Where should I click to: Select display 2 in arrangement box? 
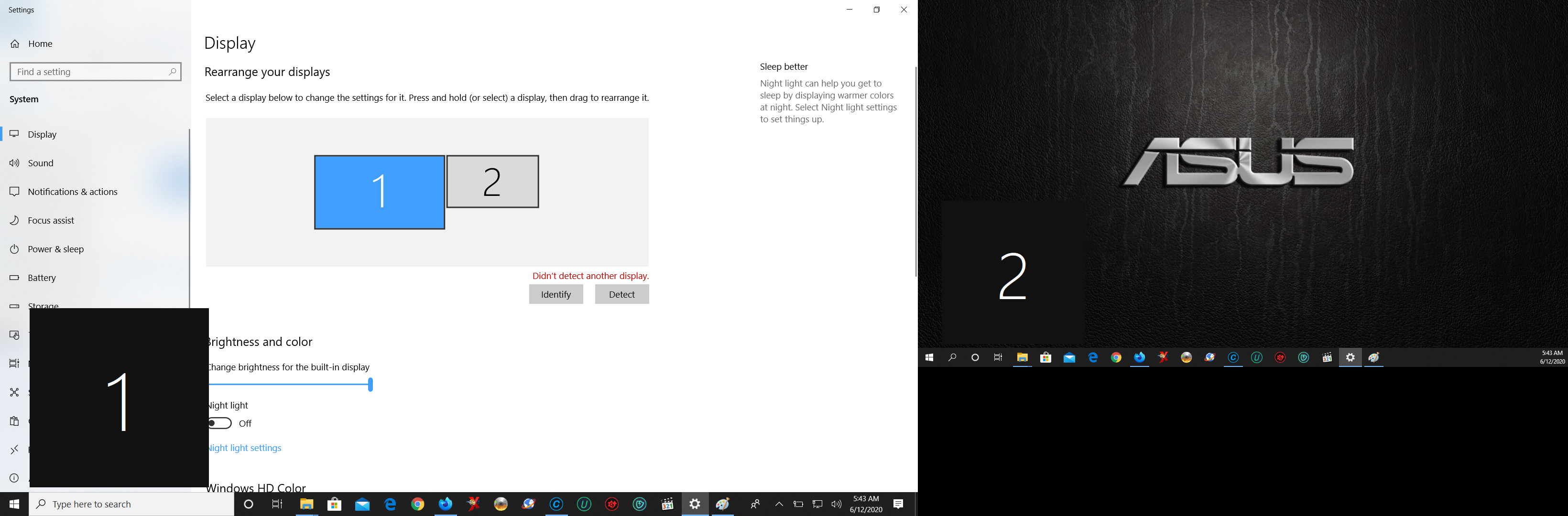[x=492, y=182]
